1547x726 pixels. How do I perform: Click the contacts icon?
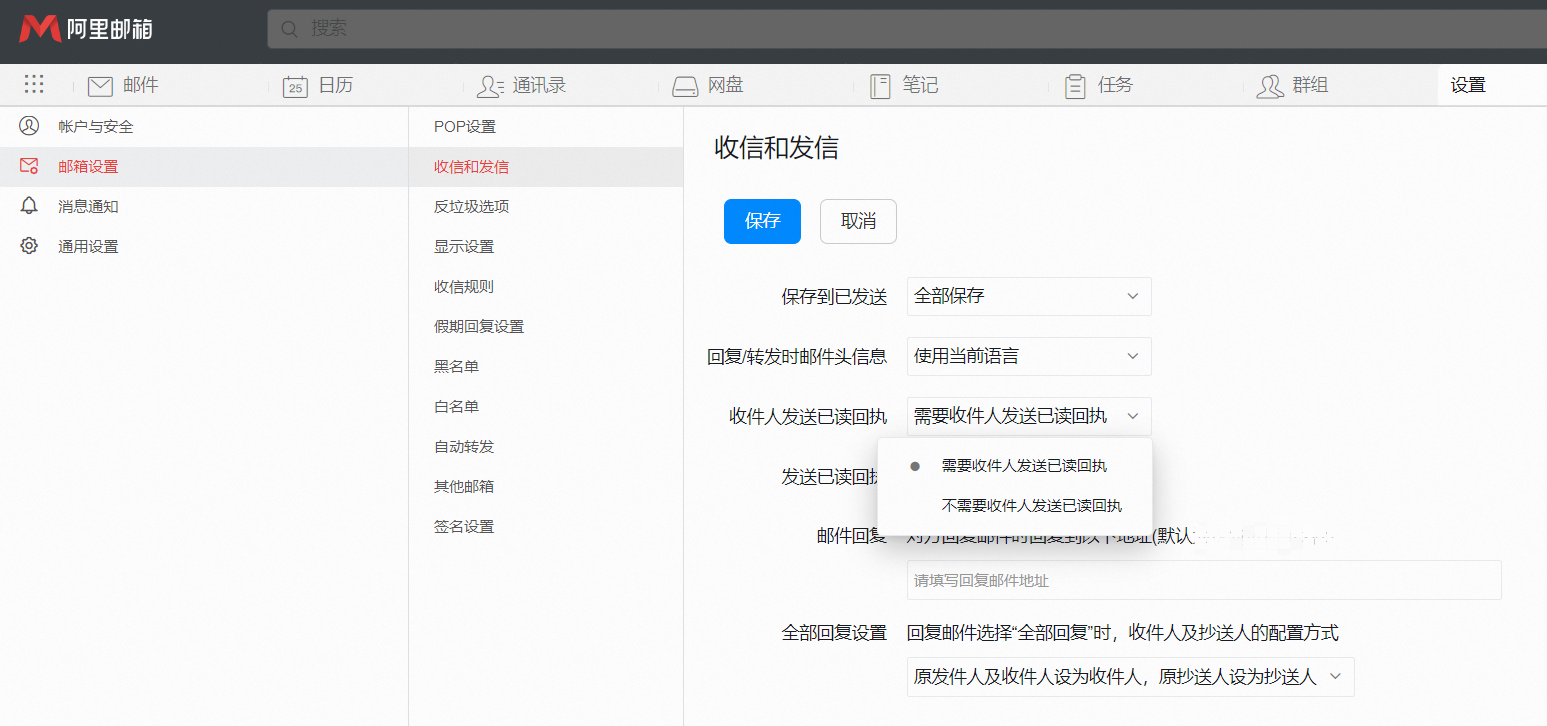[x=490, y=86]
